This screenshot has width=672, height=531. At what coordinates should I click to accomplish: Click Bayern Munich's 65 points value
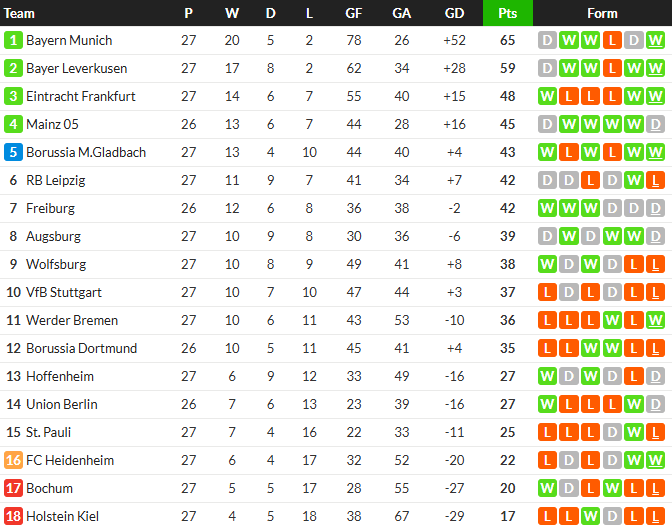[x=507, y=41]
